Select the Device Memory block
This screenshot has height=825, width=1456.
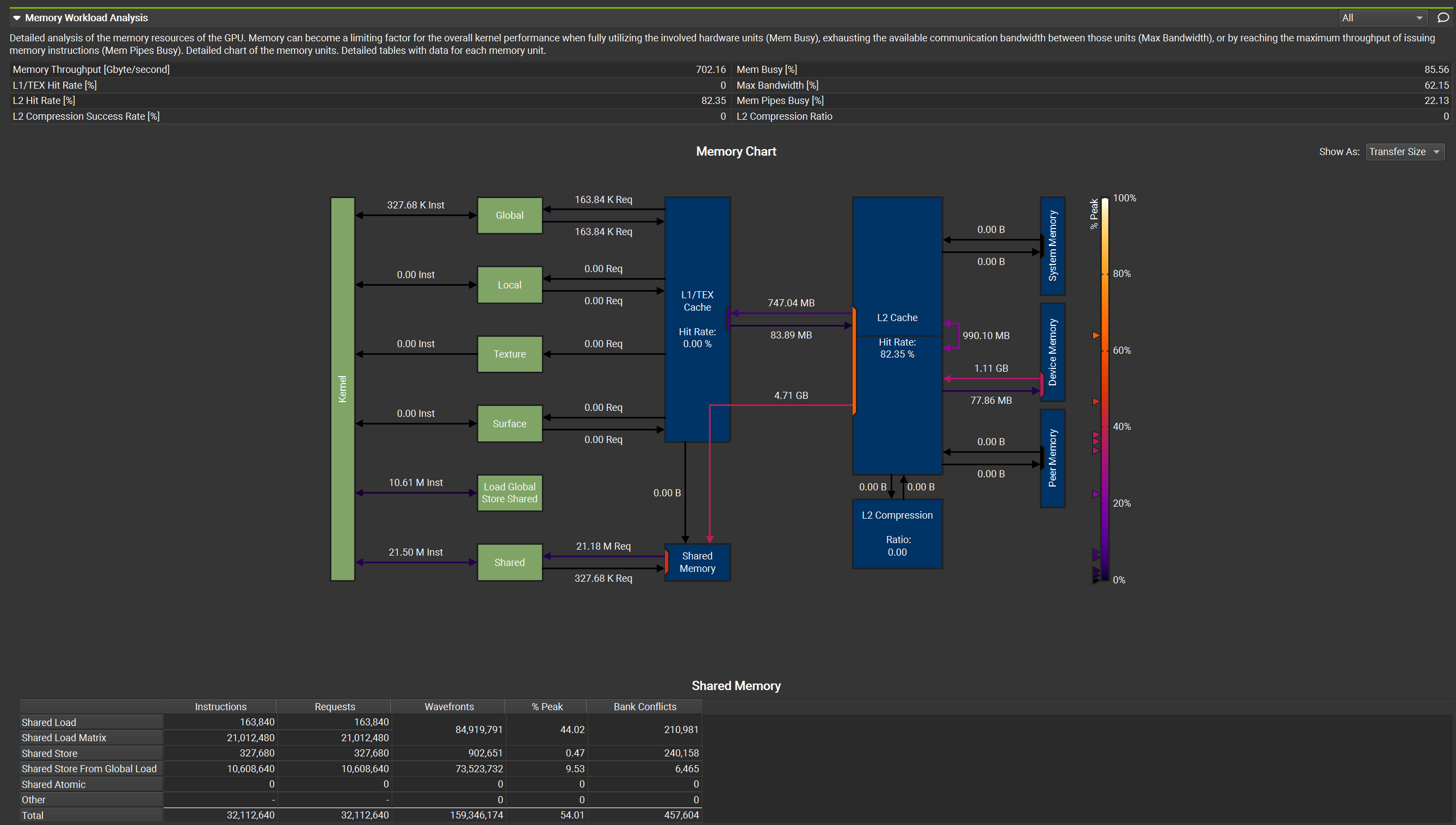point(1052,353)
